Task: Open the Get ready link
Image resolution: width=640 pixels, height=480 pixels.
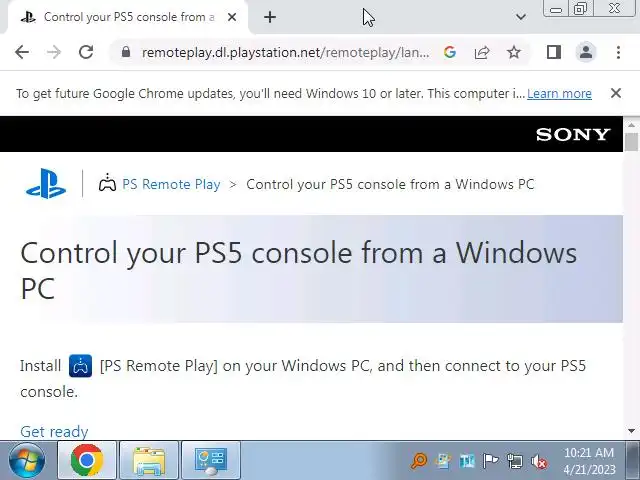Action: pos(54,432)
